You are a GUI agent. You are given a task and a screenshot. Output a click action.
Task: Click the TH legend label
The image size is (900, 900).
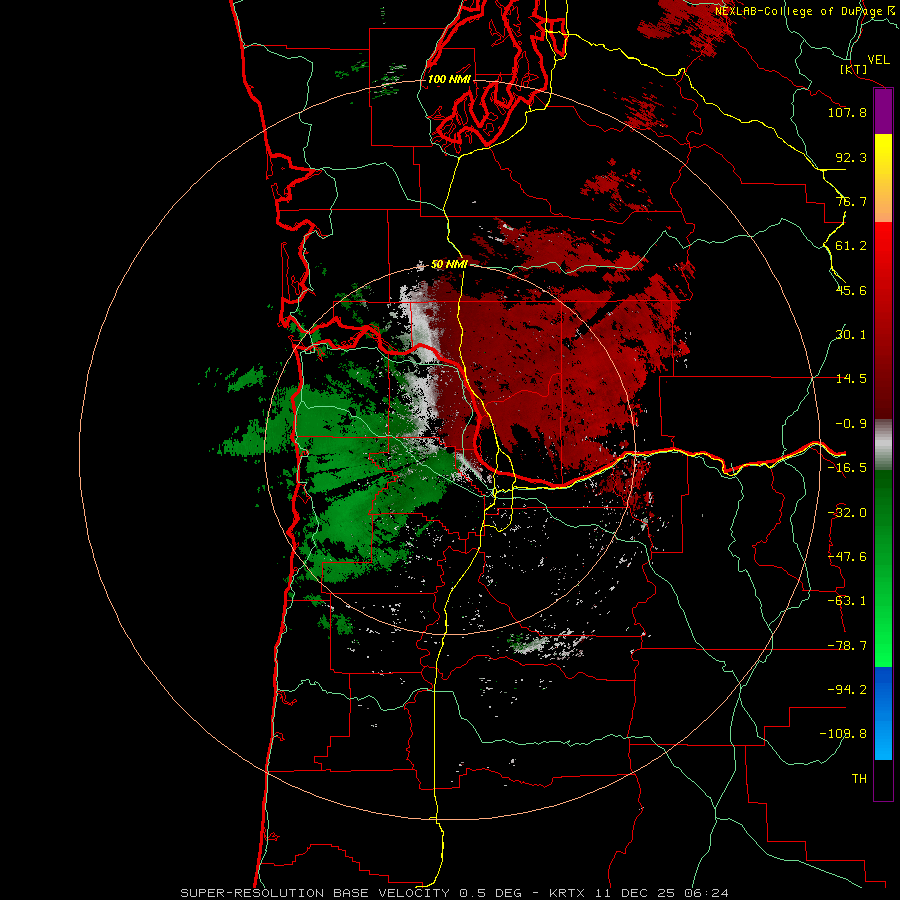coord(859,779)
